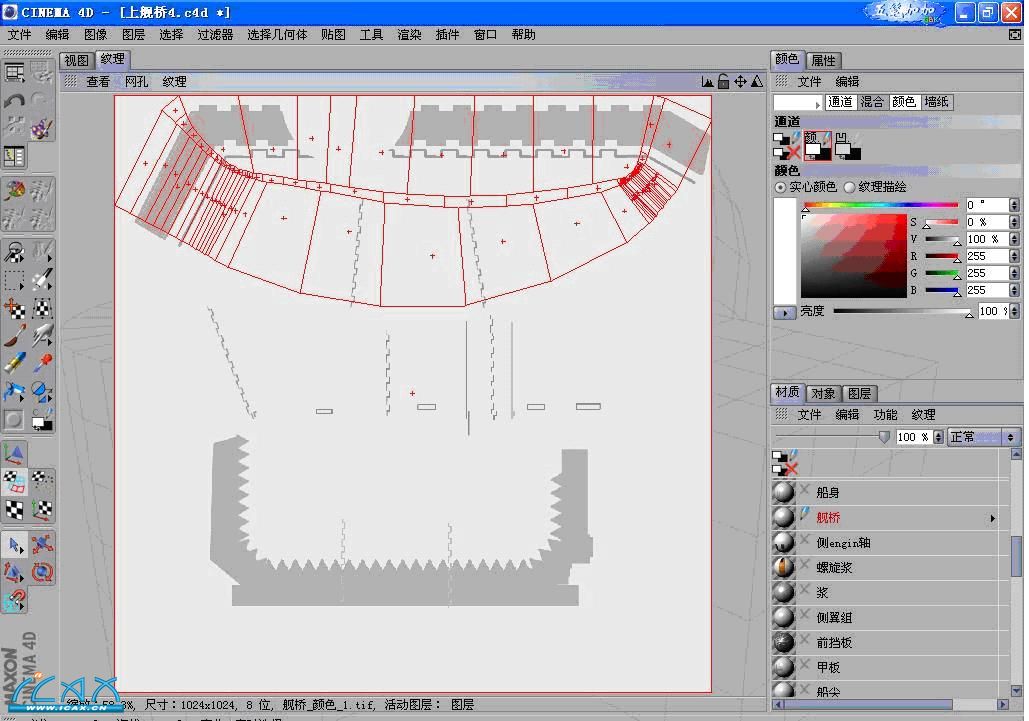Expand the 亮度 disclosure arrow button
The height and width of the screenshot is (721, 1029).
point(785,312)
